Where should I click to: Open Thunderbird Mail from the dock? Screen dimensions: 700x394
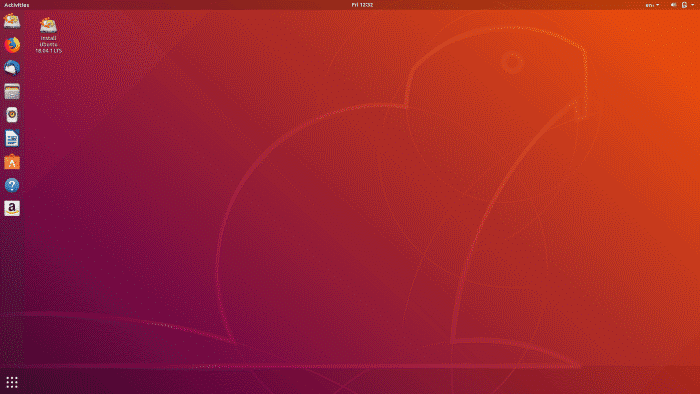tap(12, 68)
